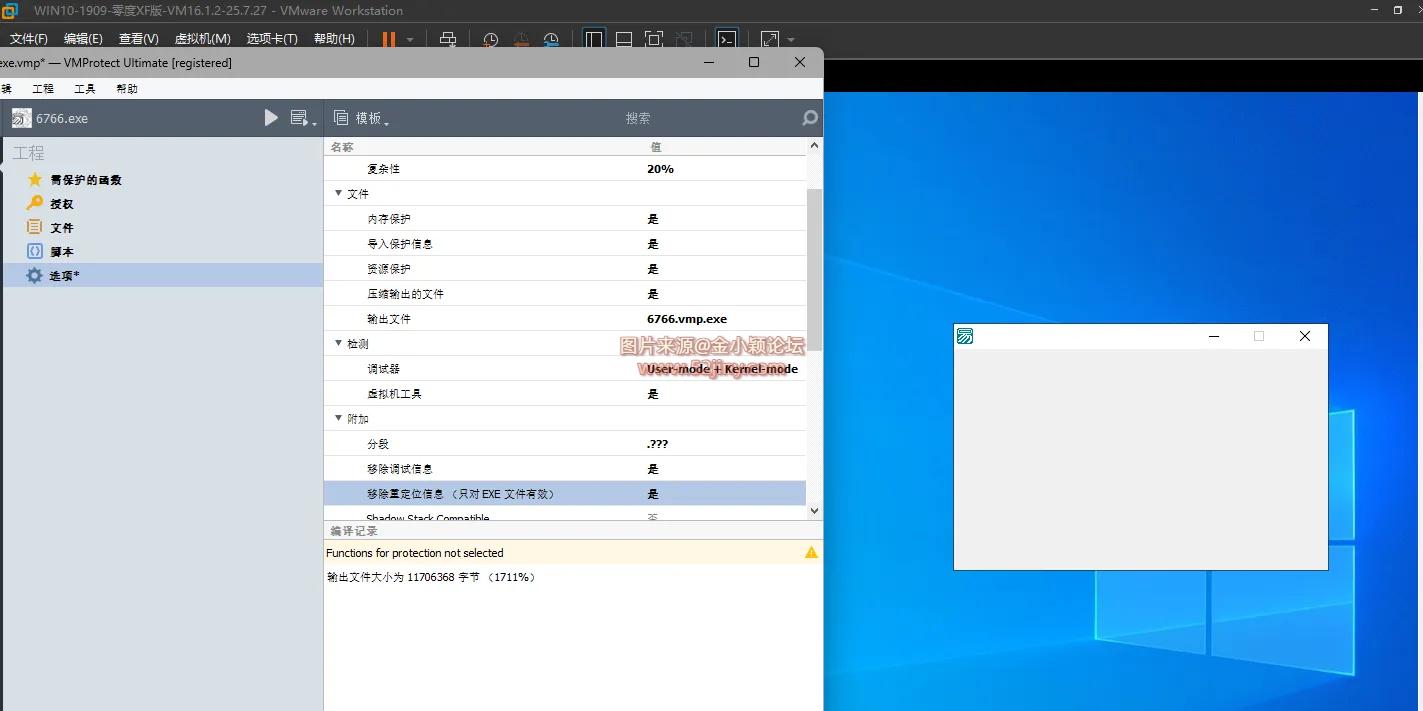Open the 虚拟机(M) menu
Viewport: 1423px width, 711px height.
(203, 38)
